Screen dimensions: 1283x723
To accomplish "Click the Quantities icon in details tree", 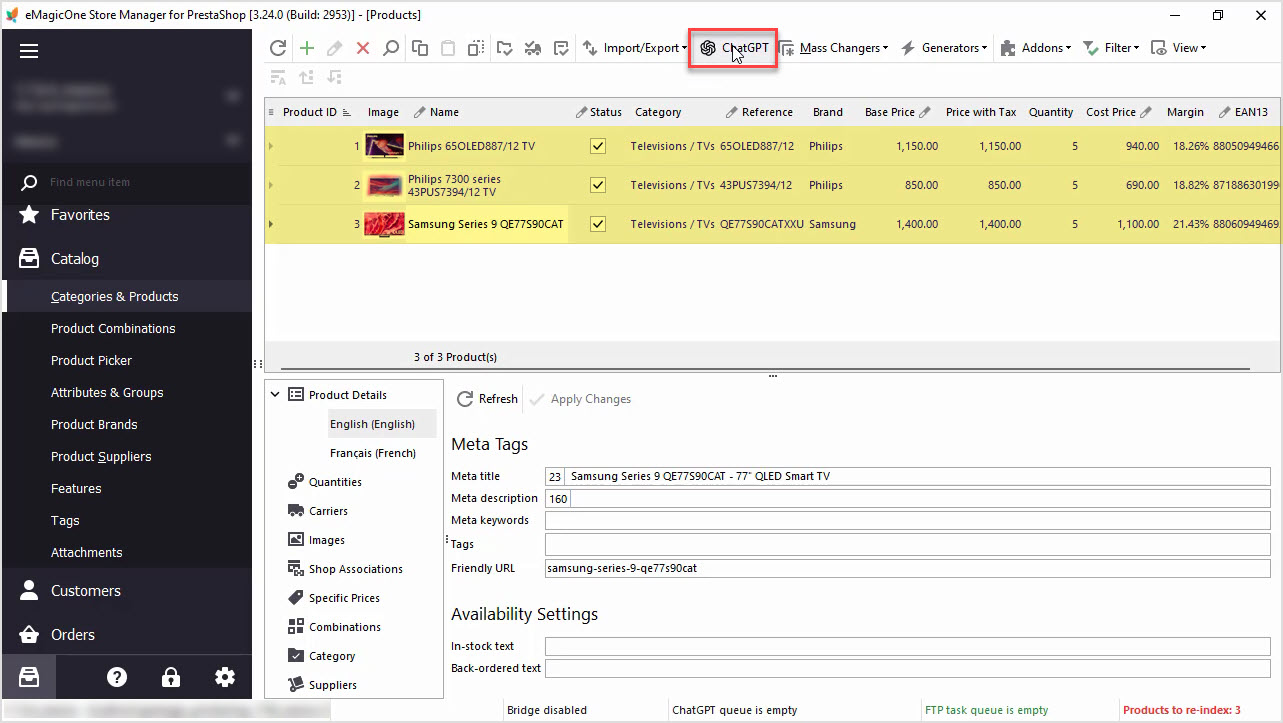I will pyautogui.click(x=296, y=482).
